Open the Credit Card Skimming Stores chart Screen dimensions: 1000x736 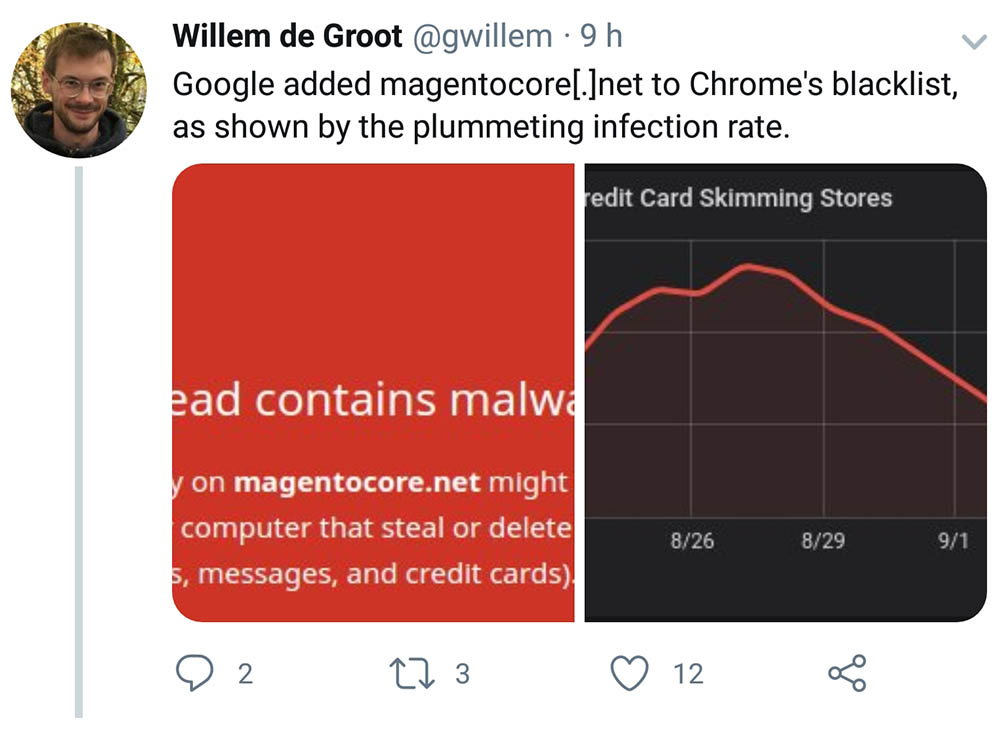786,392
